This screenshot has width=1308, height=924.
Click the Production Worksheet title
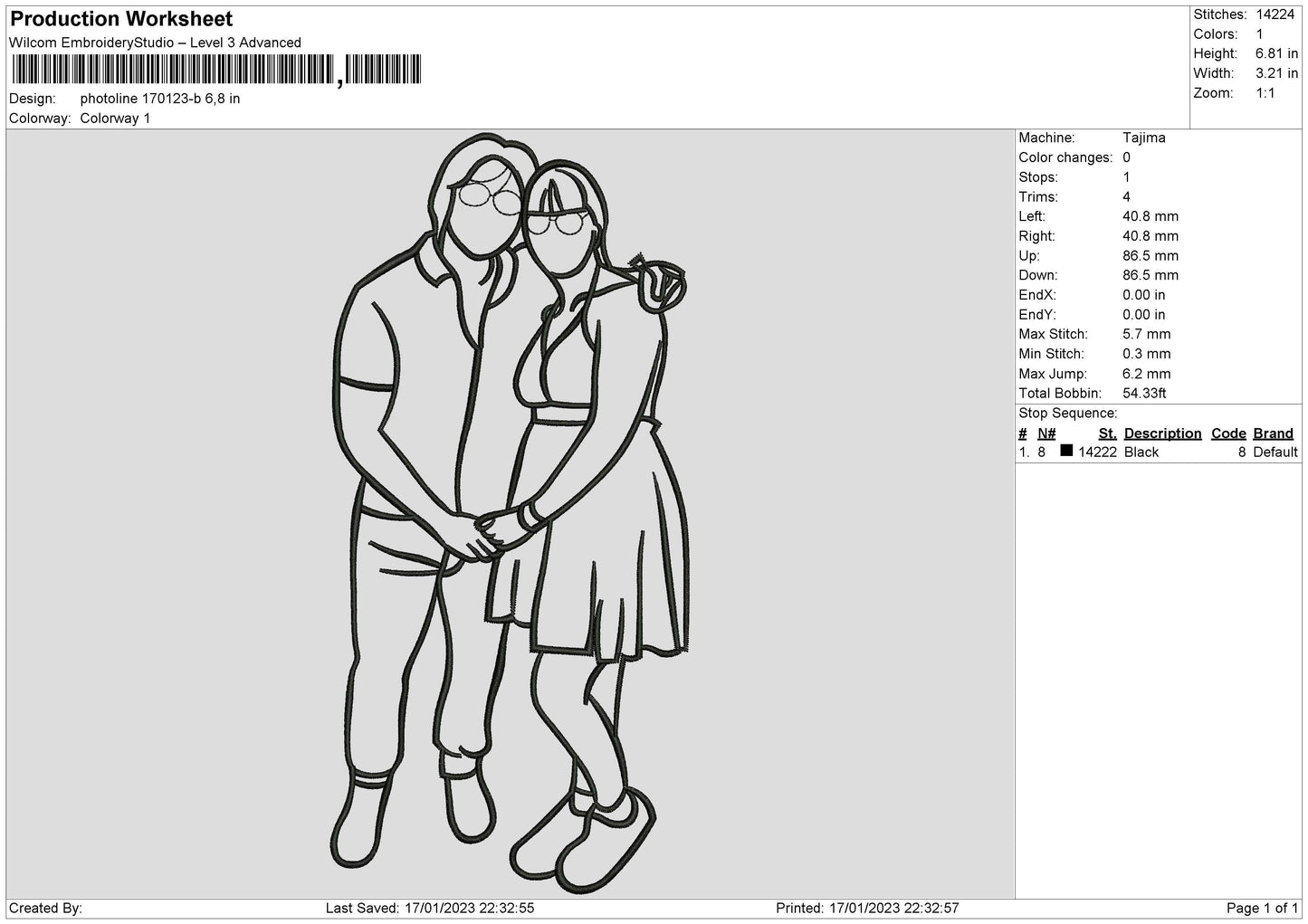pos(121,19)
